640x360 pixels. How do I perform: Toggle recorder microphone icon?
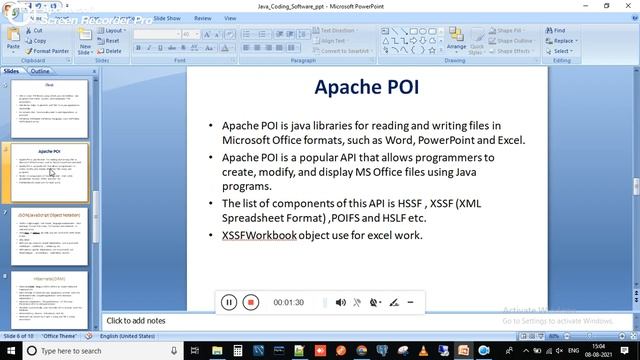click(x=357, y=302)
